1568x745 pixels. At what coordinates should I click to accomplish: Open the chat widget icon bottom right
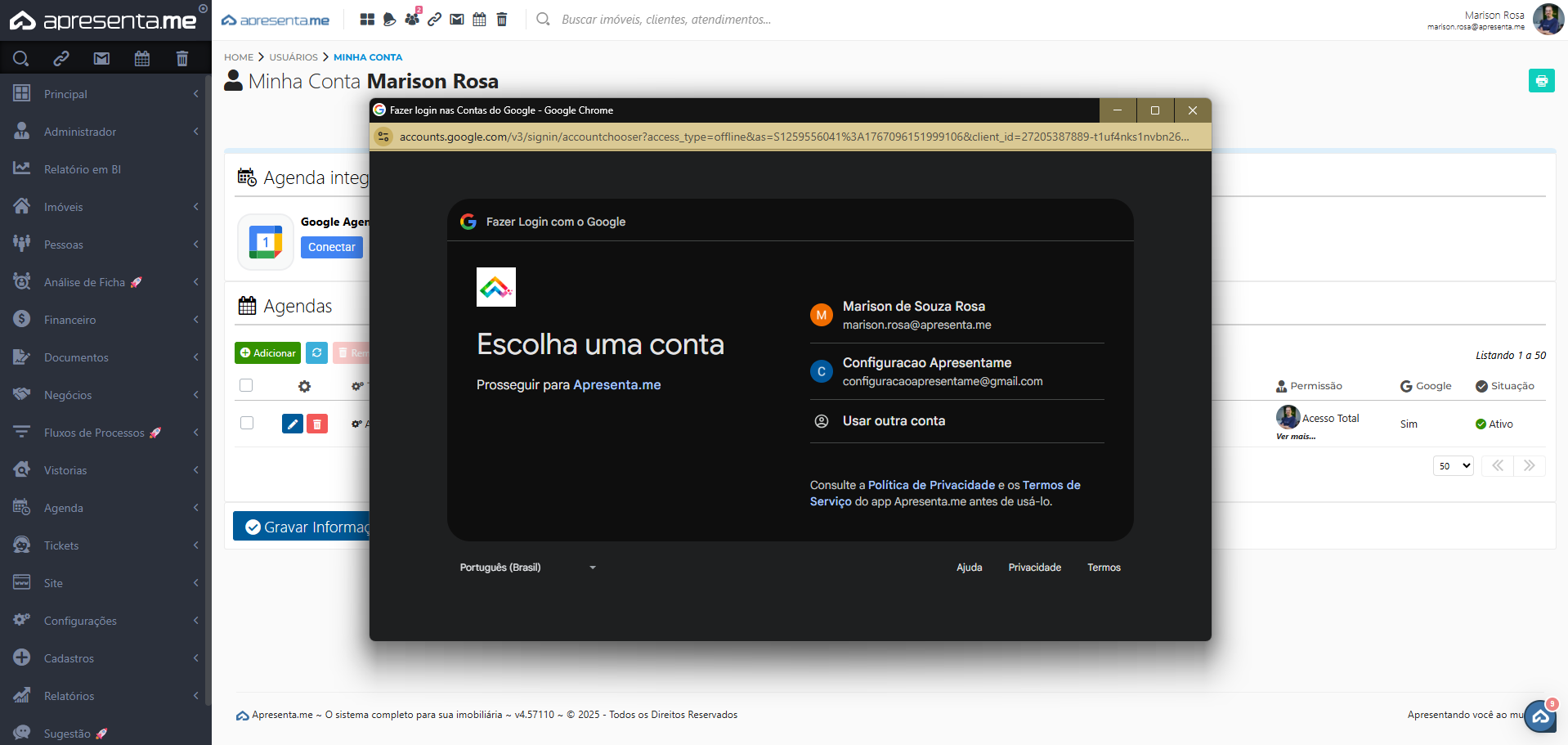point(1540,716)
